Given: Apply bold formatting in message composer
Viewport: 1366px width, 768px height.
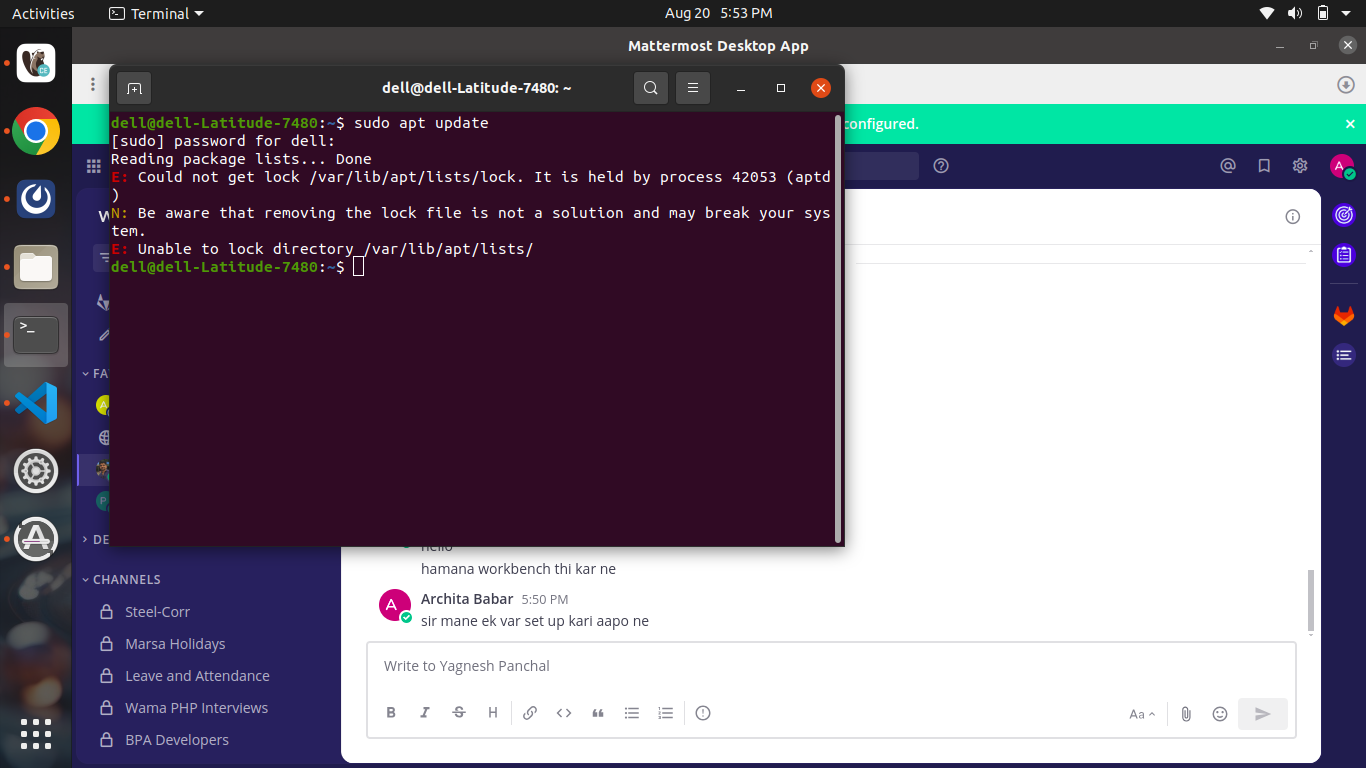Looking at the screenshot, I should [x=391, y=713].
